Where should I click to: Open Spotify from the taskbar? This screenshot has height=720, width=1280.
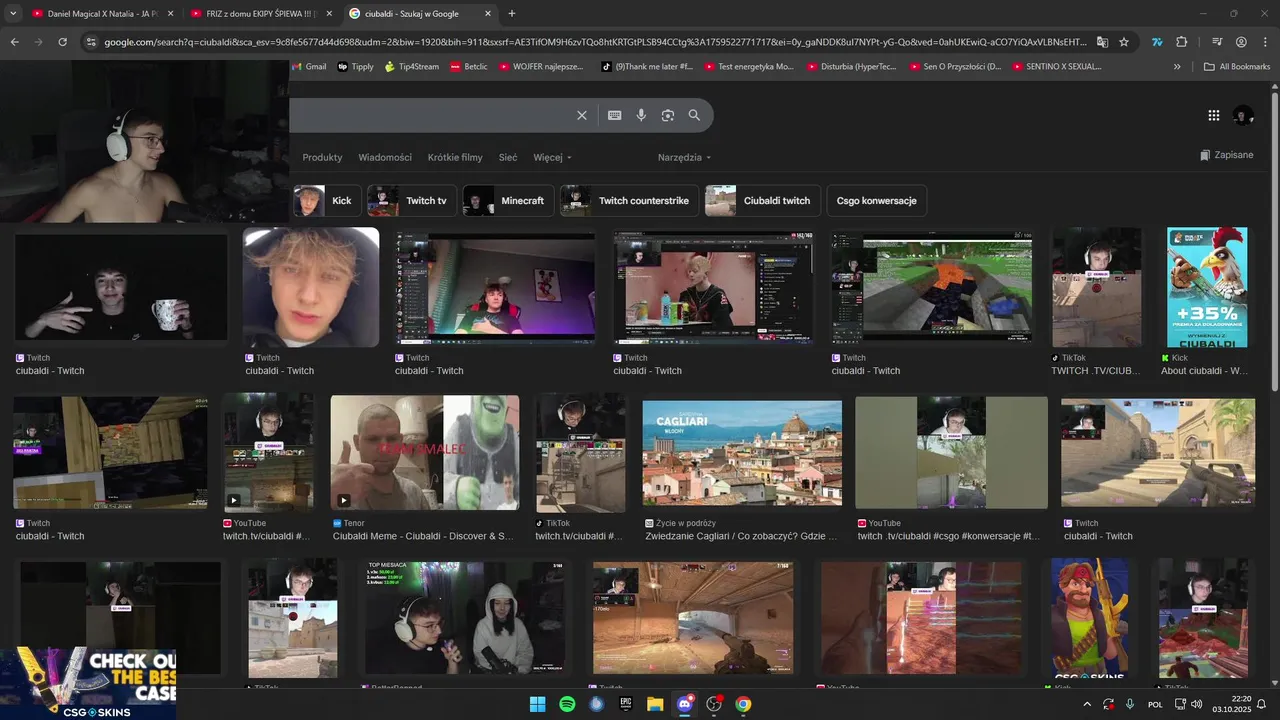(x=567, y=704)
